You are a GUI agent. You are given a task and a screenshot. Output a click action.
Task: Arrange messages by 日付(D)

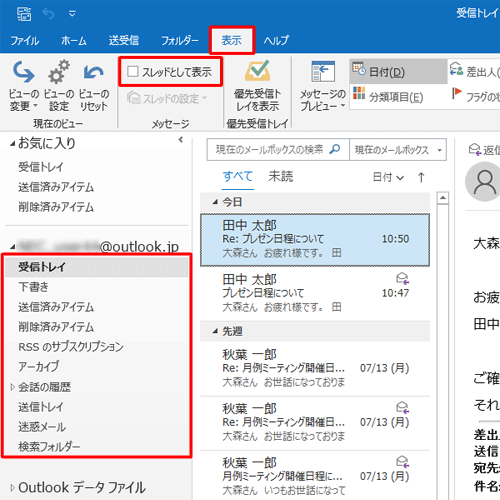click(x=398, y=71)
